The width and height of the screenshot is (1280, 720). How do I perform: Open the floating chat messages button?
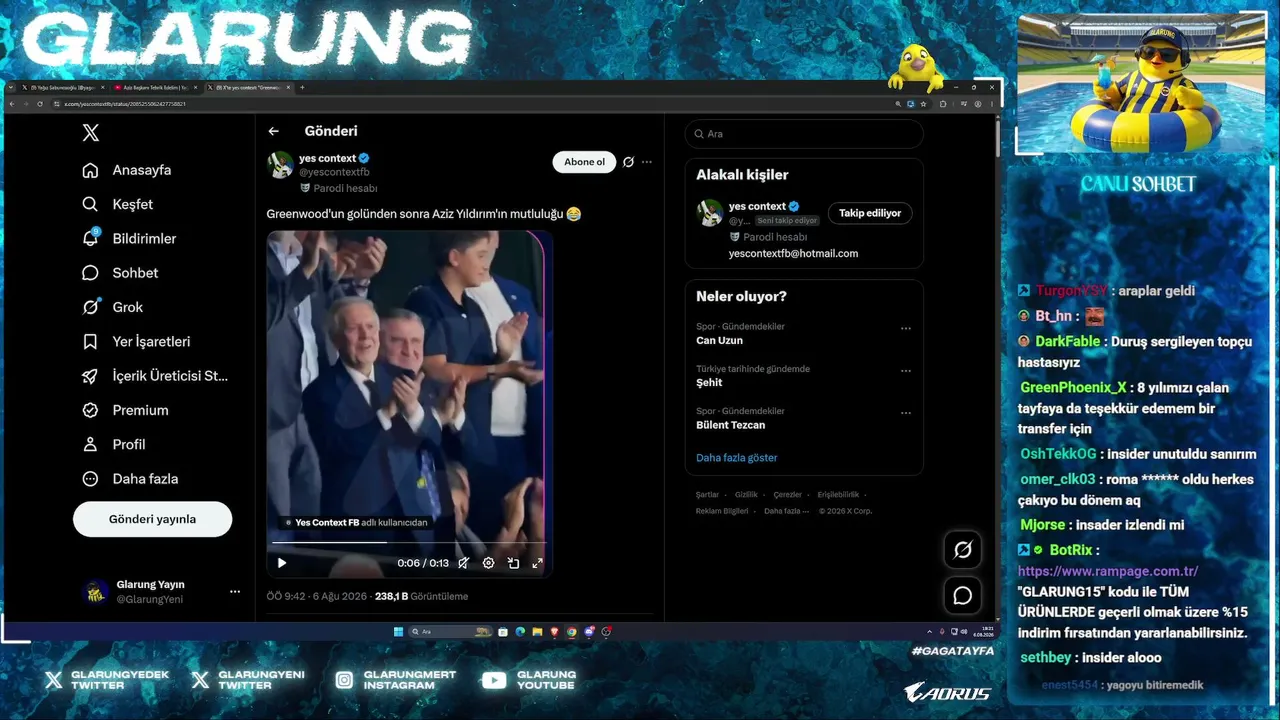tap(963, 596)
